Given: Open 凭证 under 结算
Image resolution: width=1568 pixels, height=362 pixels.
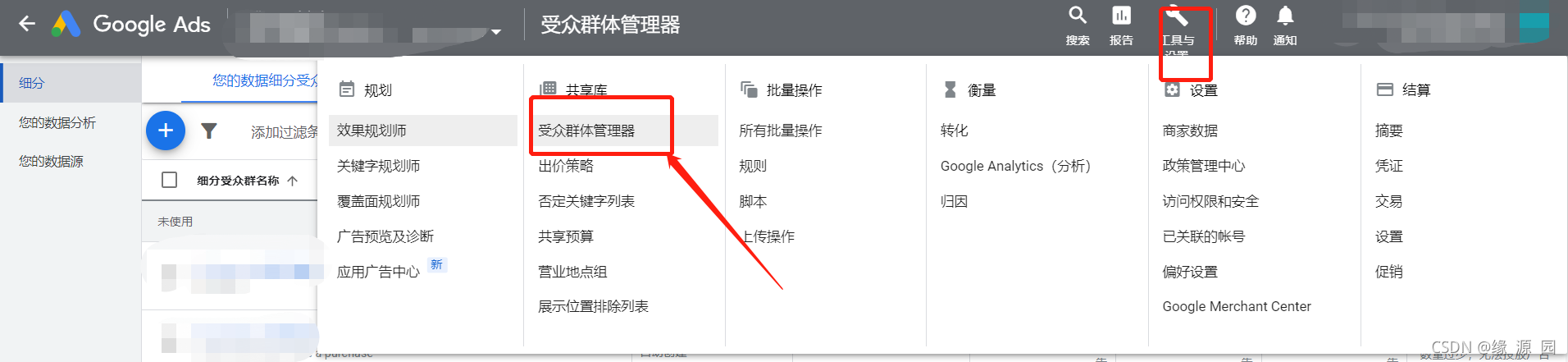Looking at the screenshot, I should (1389, 166).
